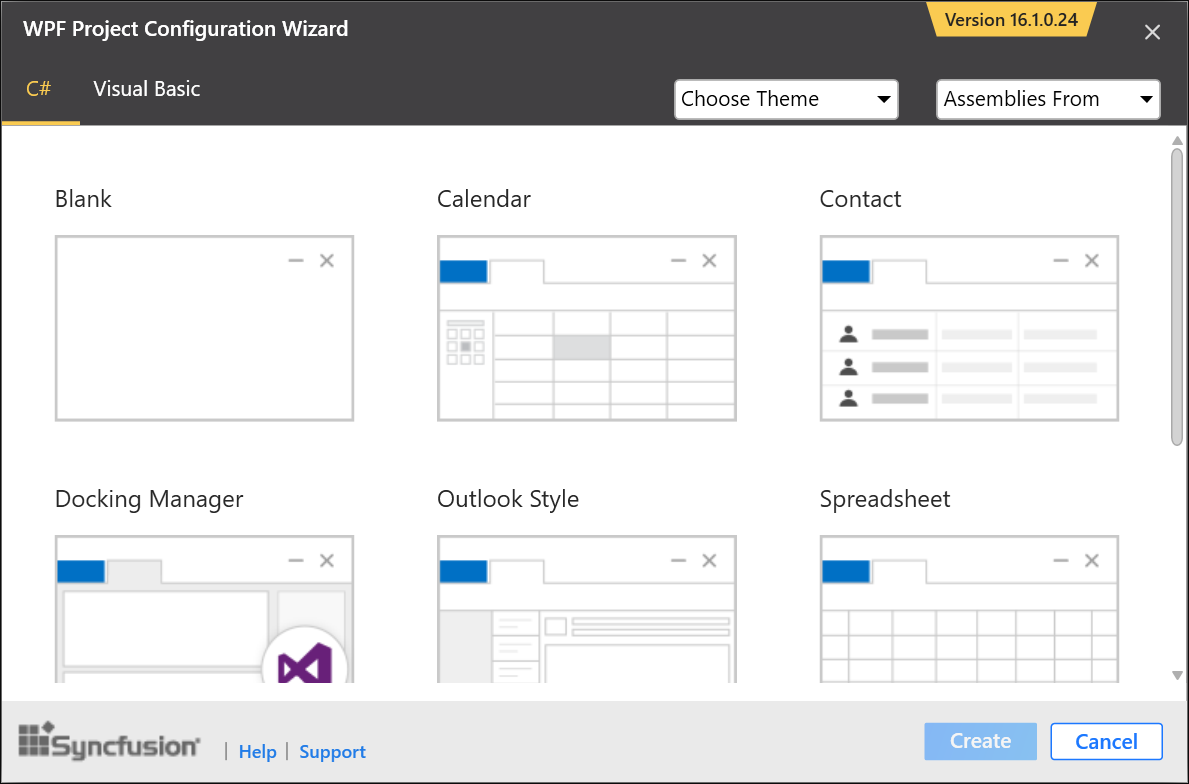Expand the Assemblies From dropdown
Screen dimensions: 1189x784
tap(1047, 99)
